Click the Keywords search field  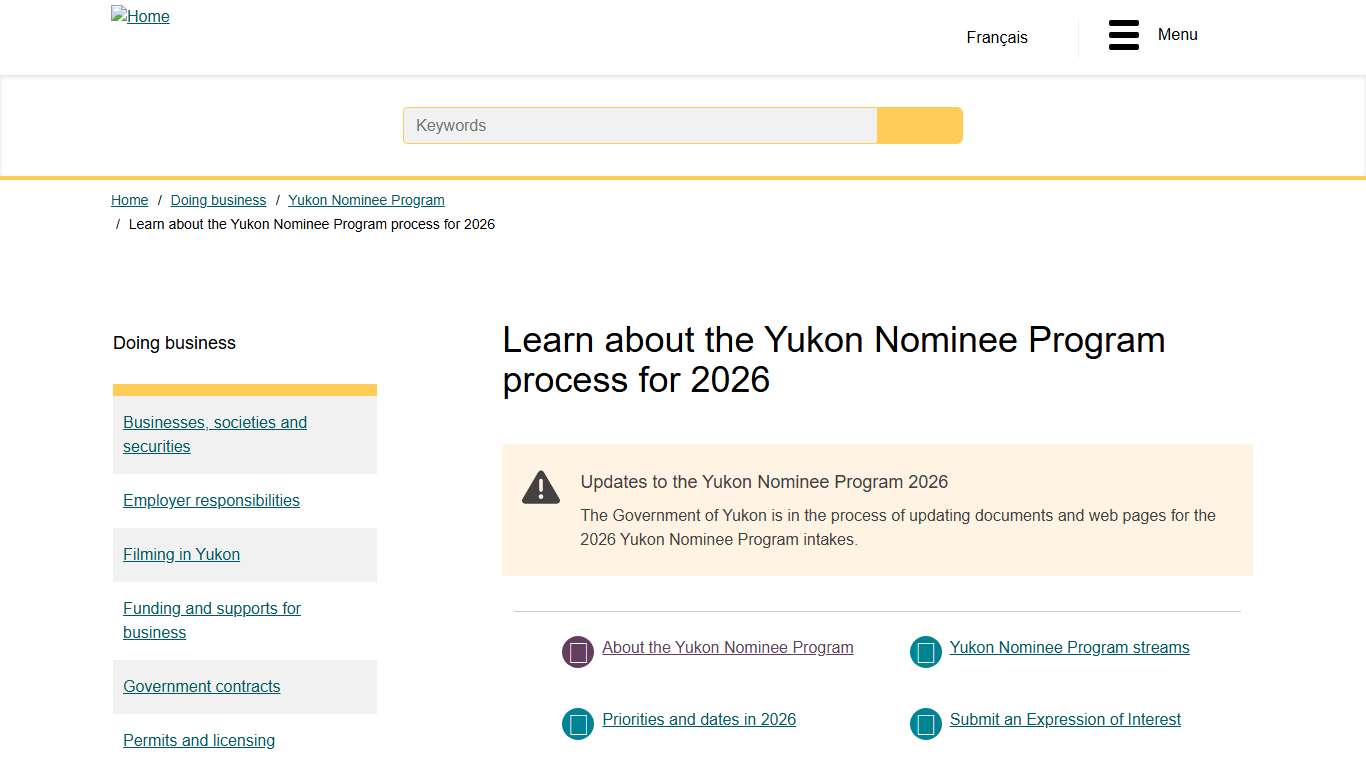click(x=640, y=125)
